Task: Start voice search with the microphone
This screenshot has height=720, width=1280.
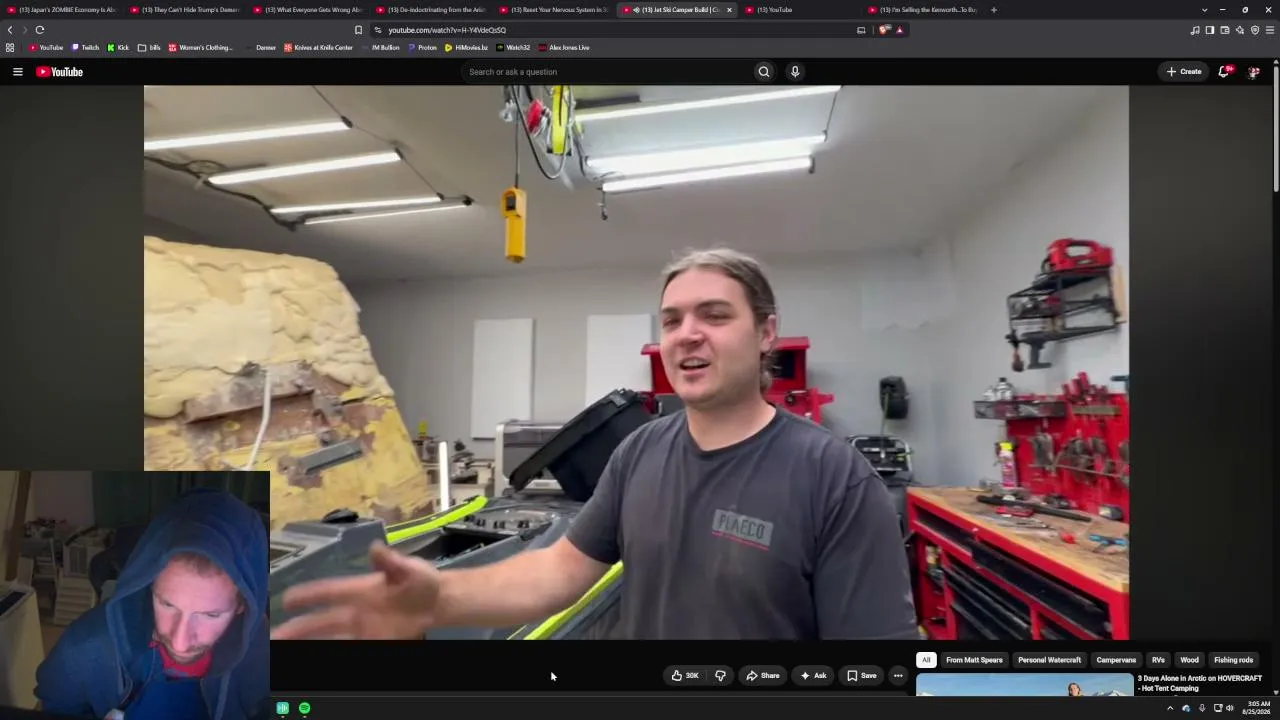Action: click(x=795, y=72)
